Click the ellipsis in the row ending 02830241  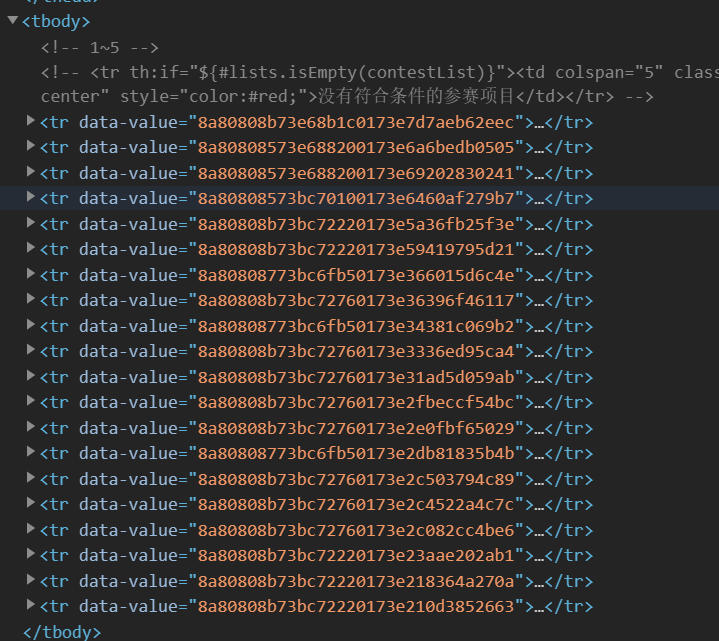click(539, 173)
